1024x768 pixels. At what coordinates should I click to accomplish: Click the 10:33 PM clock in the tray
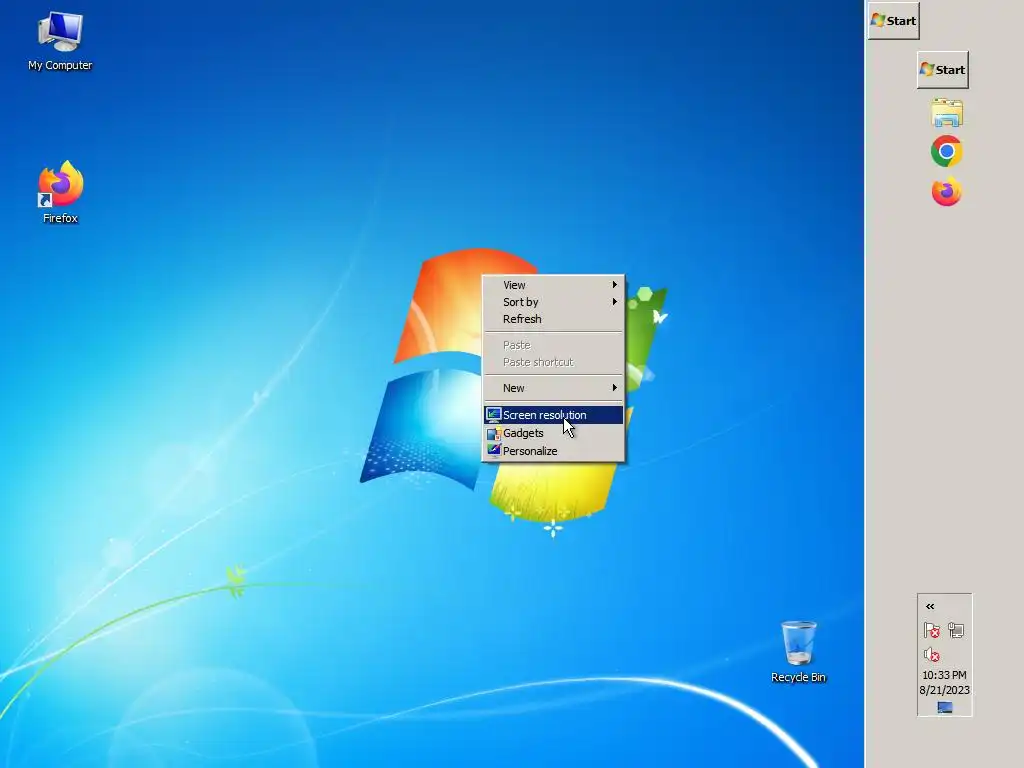click(944, 675)
